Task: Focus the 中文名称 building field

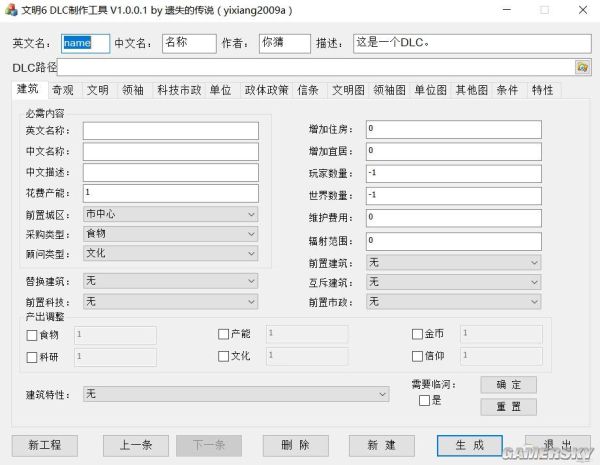Action: [x=171, y=152]
